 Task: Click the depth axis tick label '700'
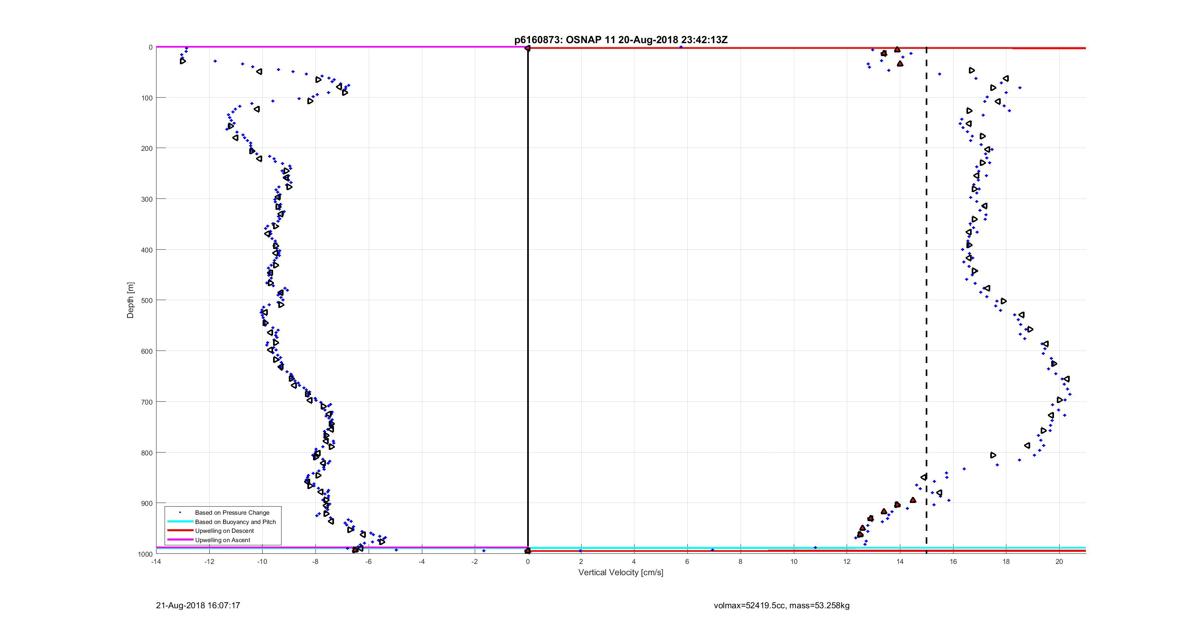[146, 402]
